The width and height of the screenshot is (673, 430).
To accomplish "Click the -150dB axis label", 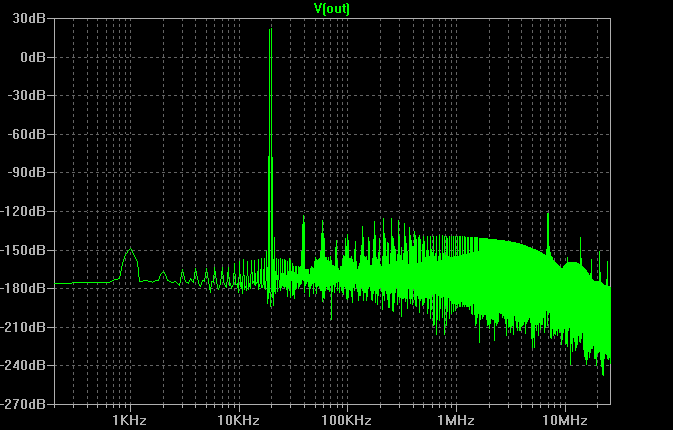I will 23,250.
